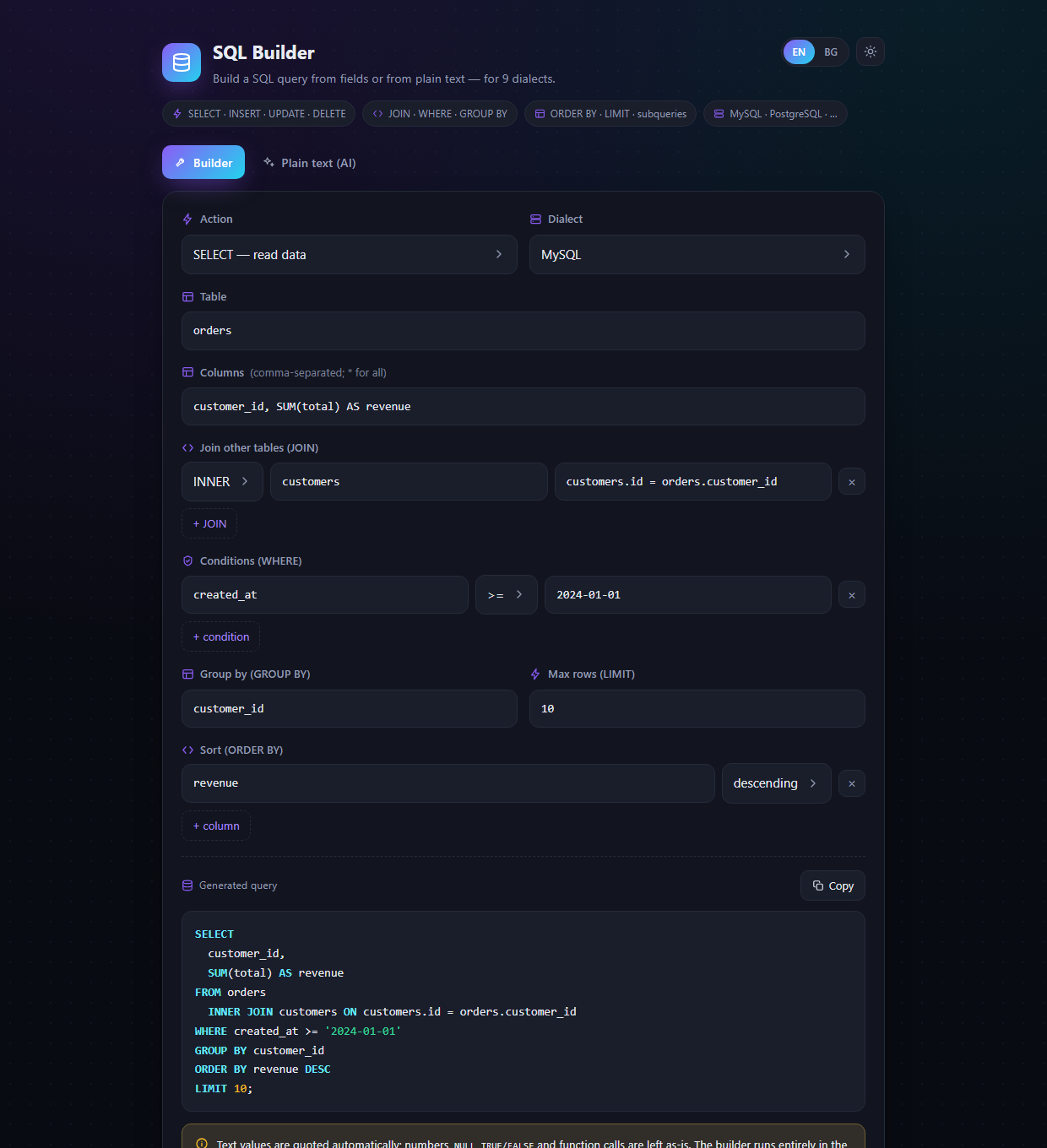Click the icon beside Columns label

[x=187, y=372]
